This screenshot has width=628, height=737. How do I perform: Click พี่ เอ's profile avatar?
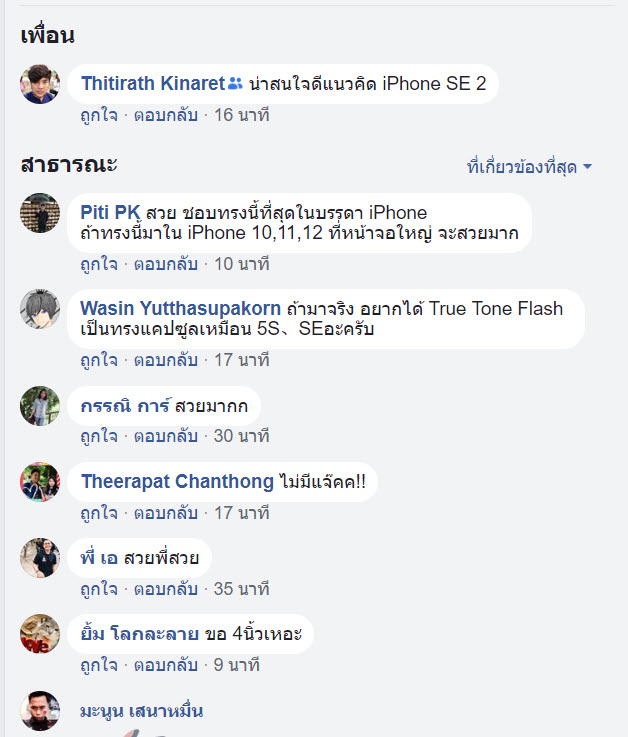tap(40, 558)
